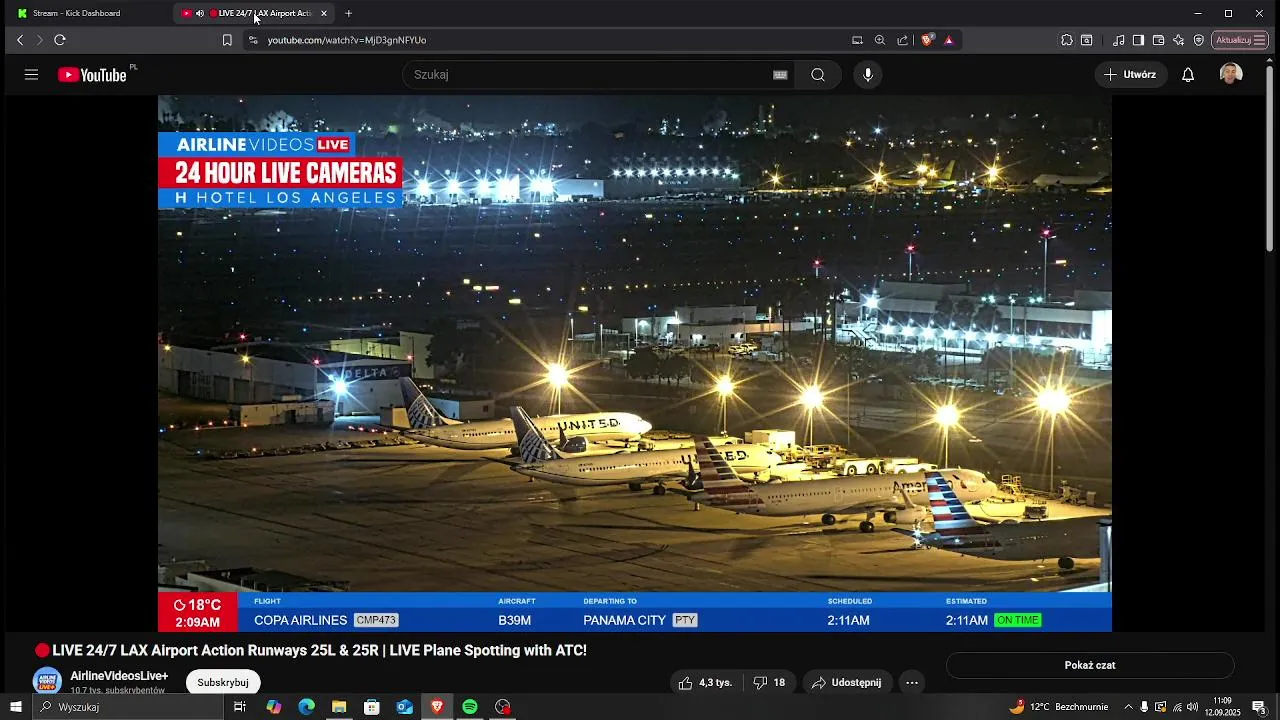The width and height of the screenshot is (1280, 720).
Task: Open the YouTube hamburger guide menu
Action: point(31,75)
